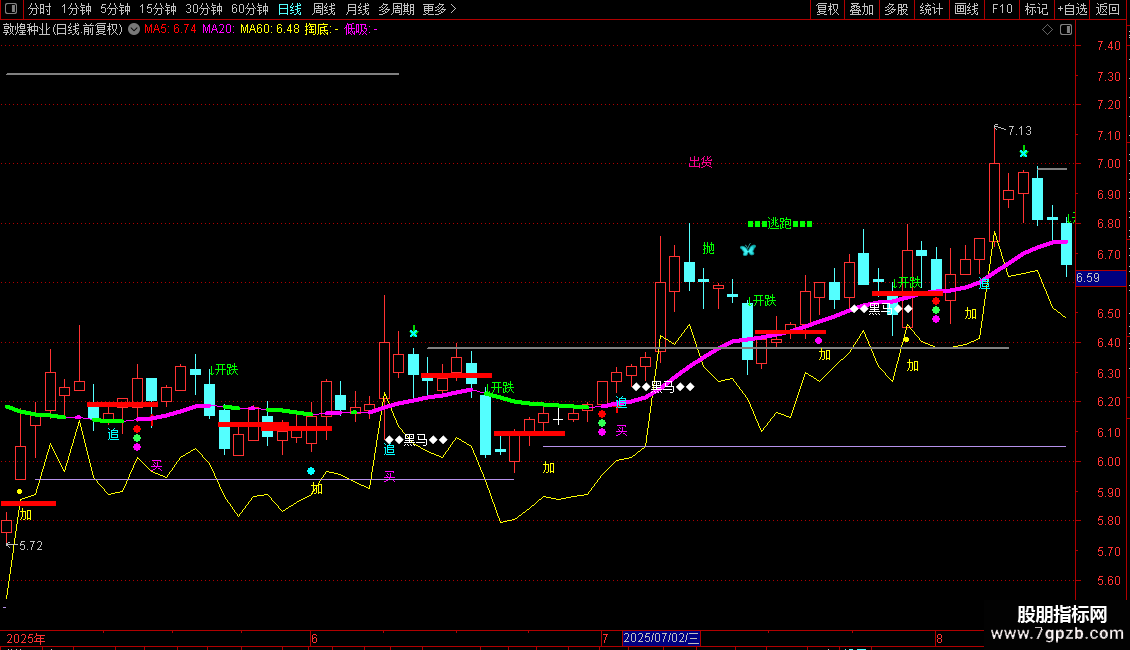Click the 7.40 price axis label

coord(1108,45)
